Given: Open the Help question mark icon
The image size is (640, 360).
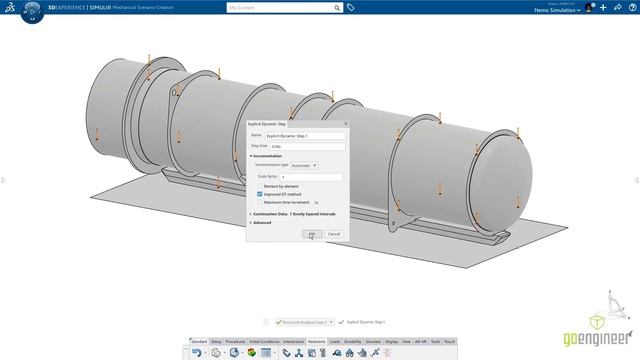Looking at the screenshot, I should [633, 7].
